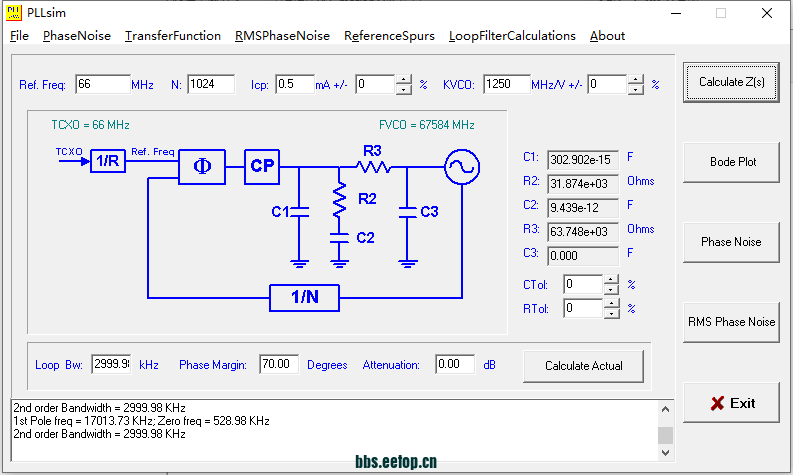
Task: Focus the Icp tolerance percent field
Action: click(x=375, y=84)
